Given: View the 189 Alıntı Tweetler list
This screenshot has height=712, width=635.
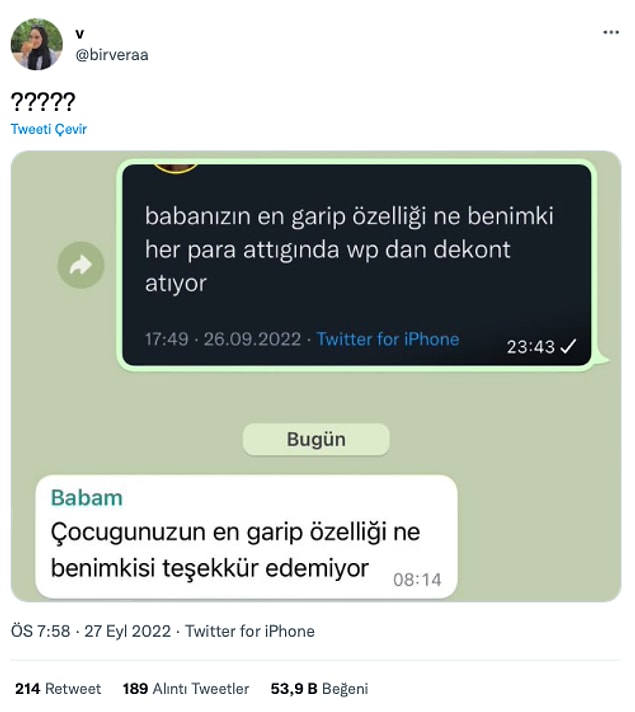Looking at the screenshot, I should (186, 689).
